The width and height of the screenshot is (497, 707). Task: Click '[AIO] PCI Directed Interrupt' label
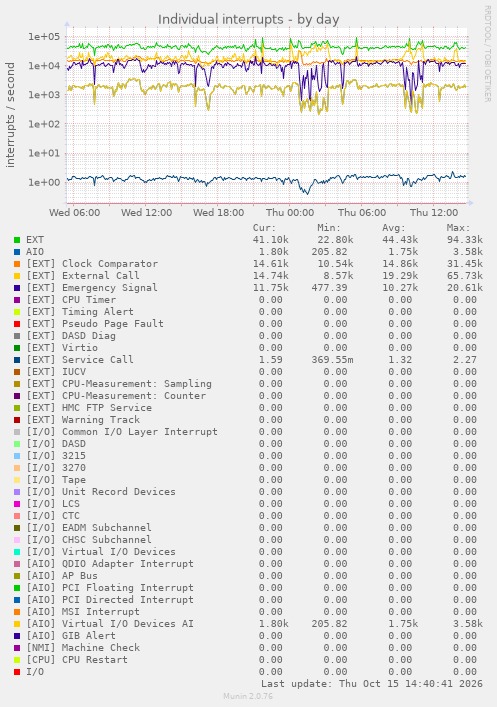(x=110, y=600)
